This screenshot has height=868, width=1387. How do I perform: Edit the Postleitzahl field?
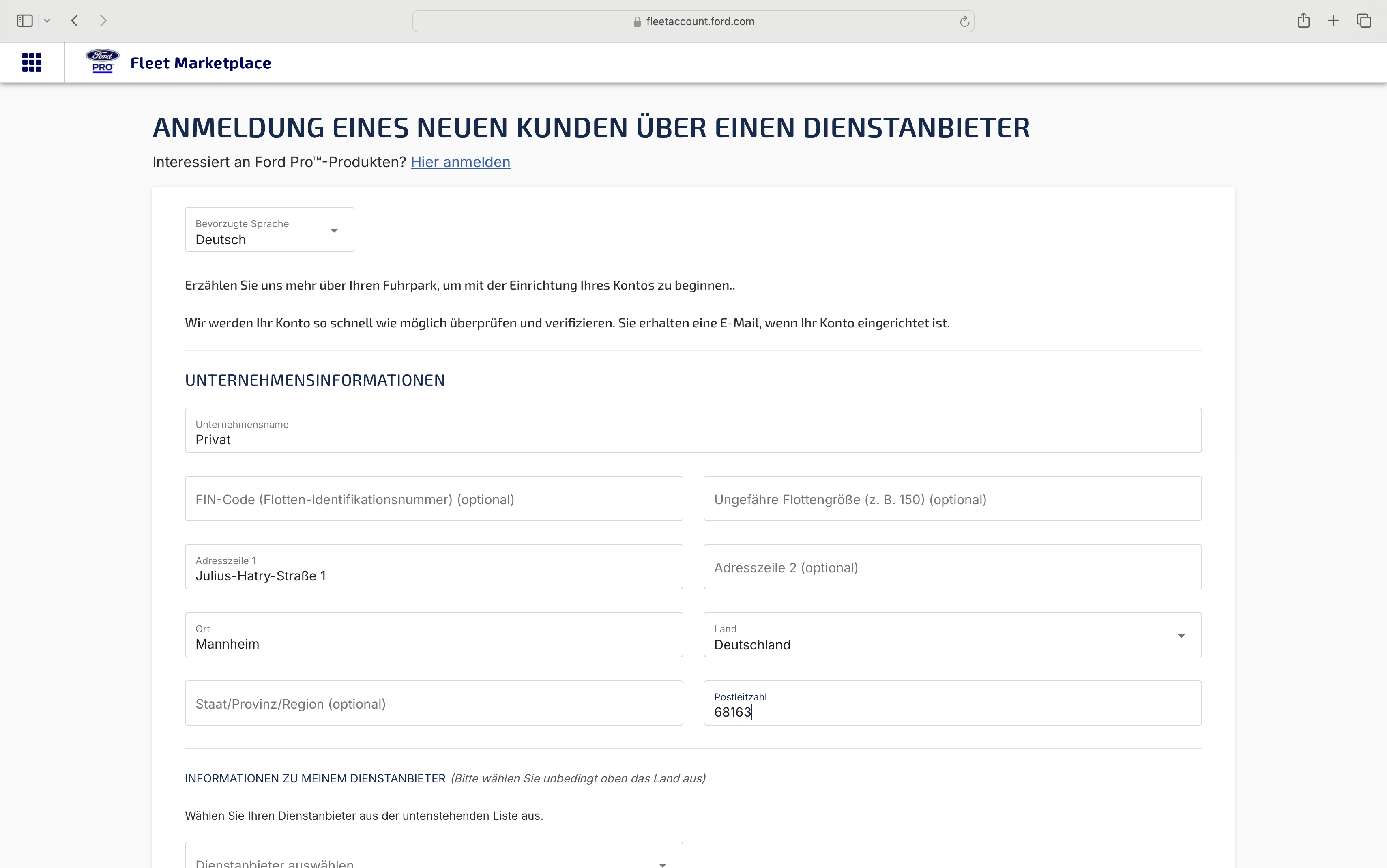pos(953,703)
